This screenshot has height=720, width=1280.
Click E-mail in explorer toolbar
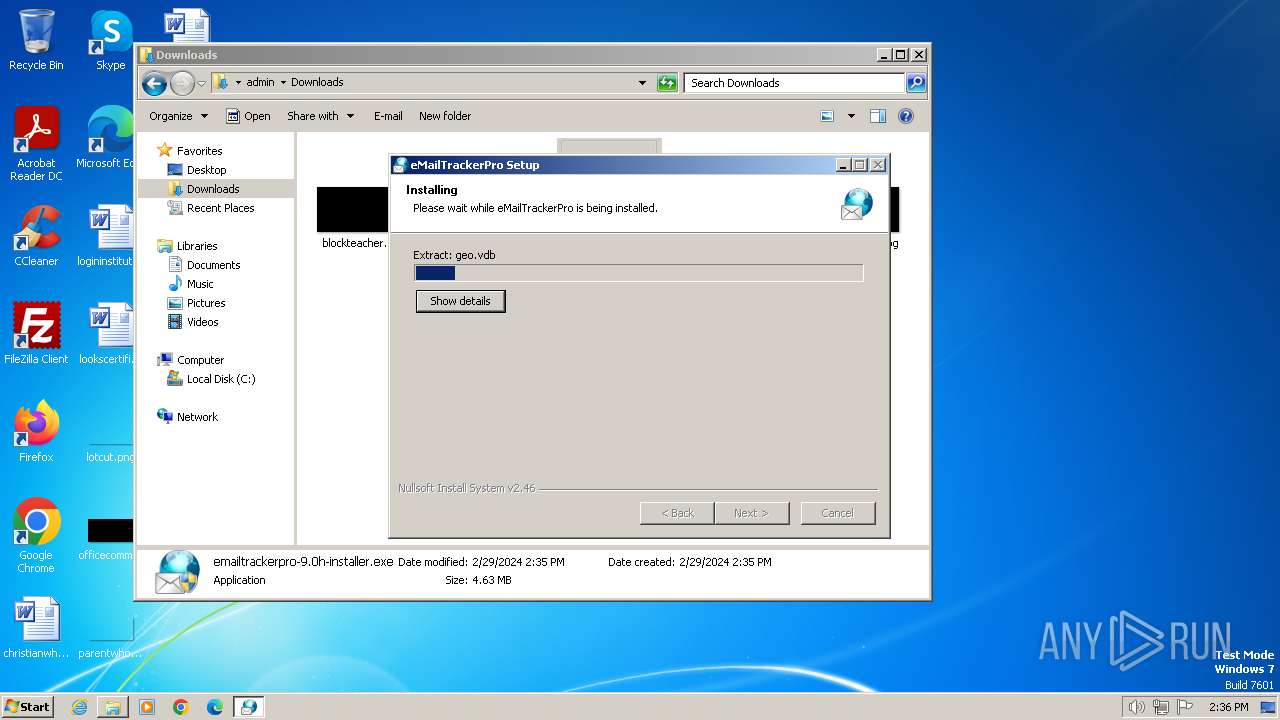(x=388, y=116)
